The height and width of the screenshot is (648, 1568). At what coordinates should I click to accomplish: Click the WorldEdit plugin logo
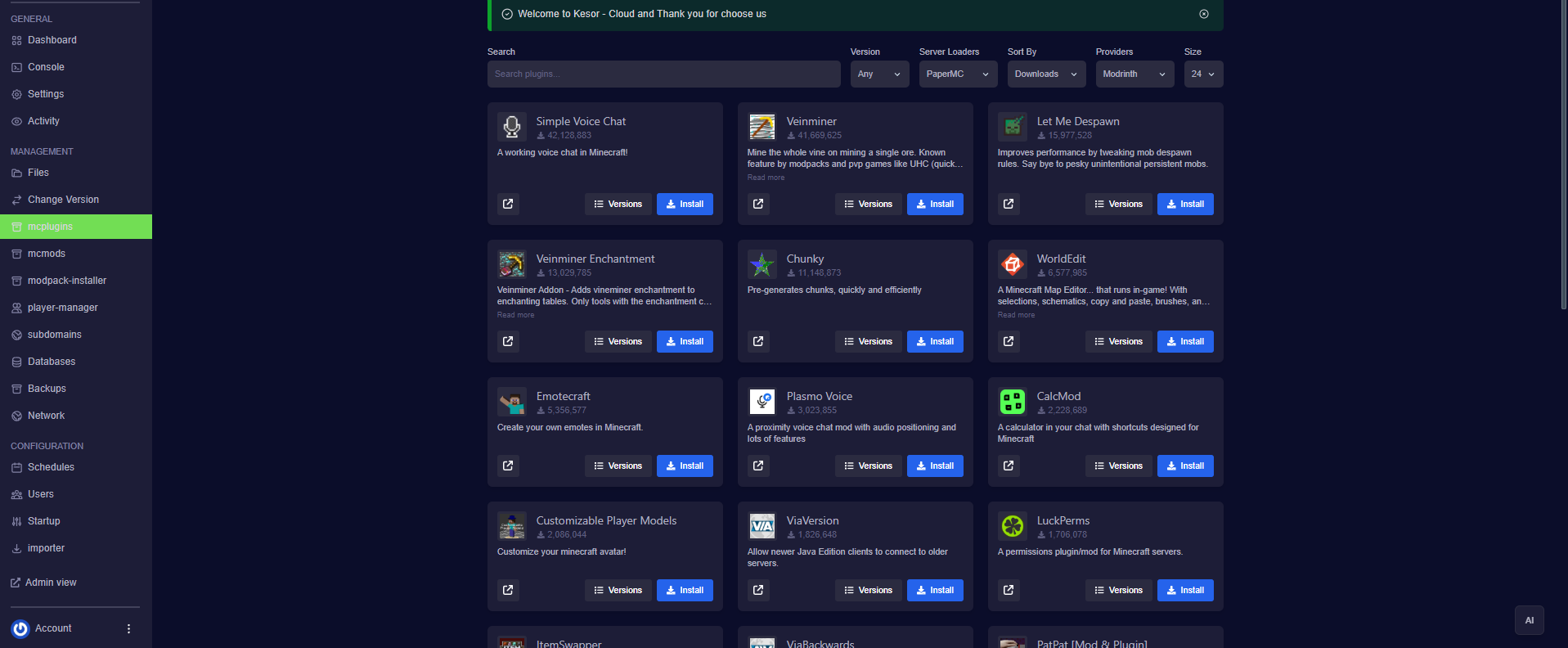(1013, 264)
